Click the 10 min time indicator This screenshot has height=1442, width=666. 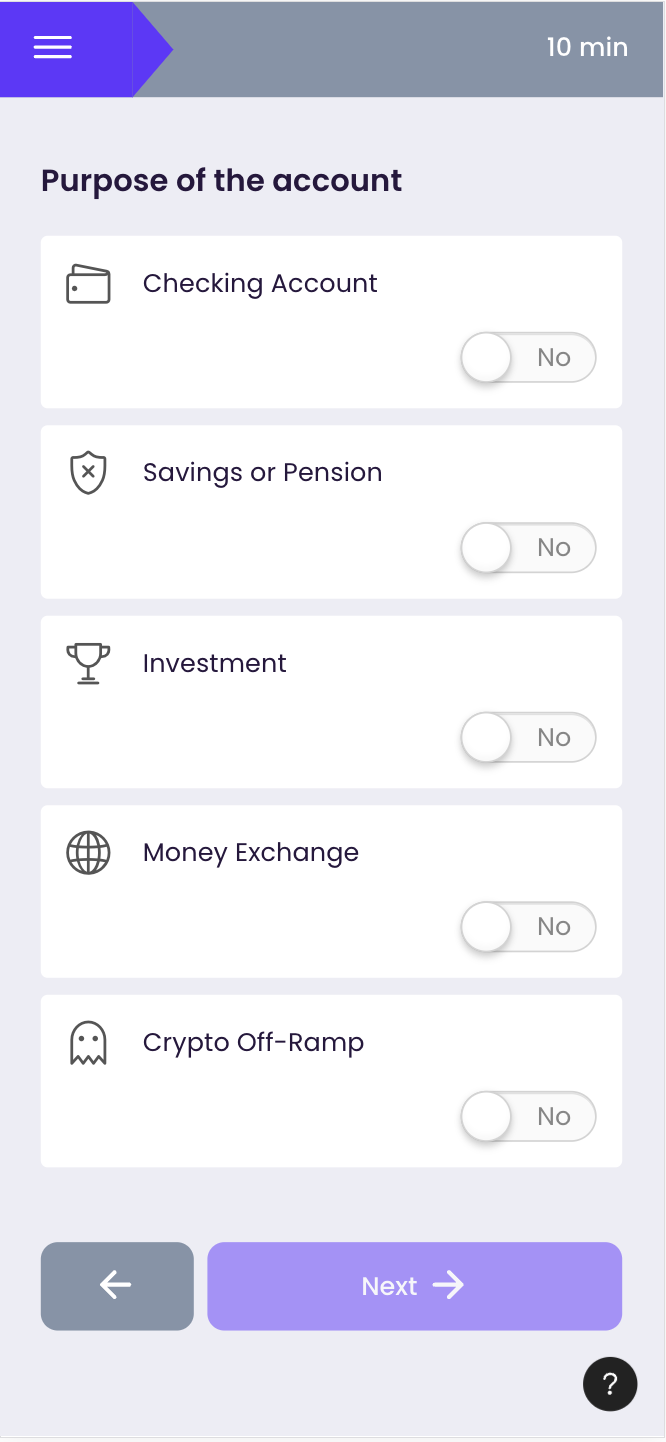coord(587,47)
